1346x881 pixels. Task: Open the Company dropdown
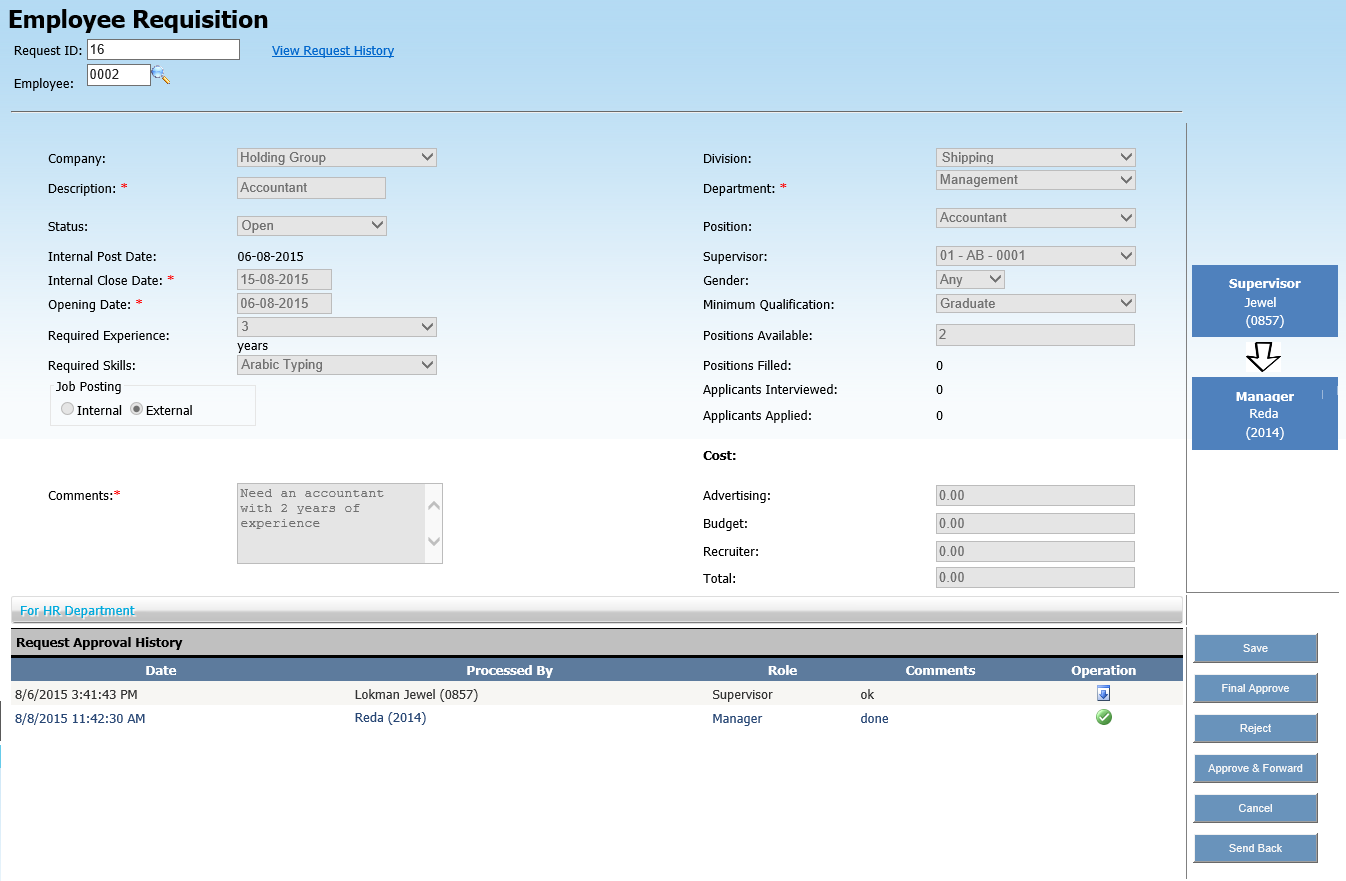click(x=337, y=157)
